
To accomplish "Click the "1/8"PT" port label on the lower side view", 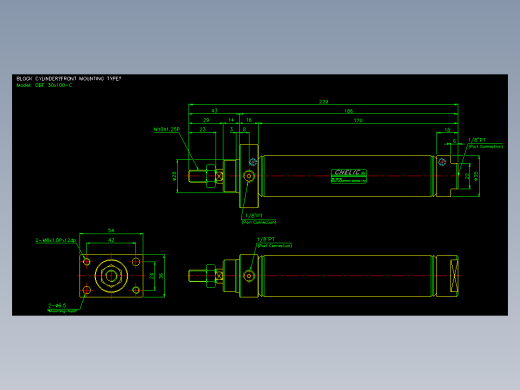I will coord(266,239).
